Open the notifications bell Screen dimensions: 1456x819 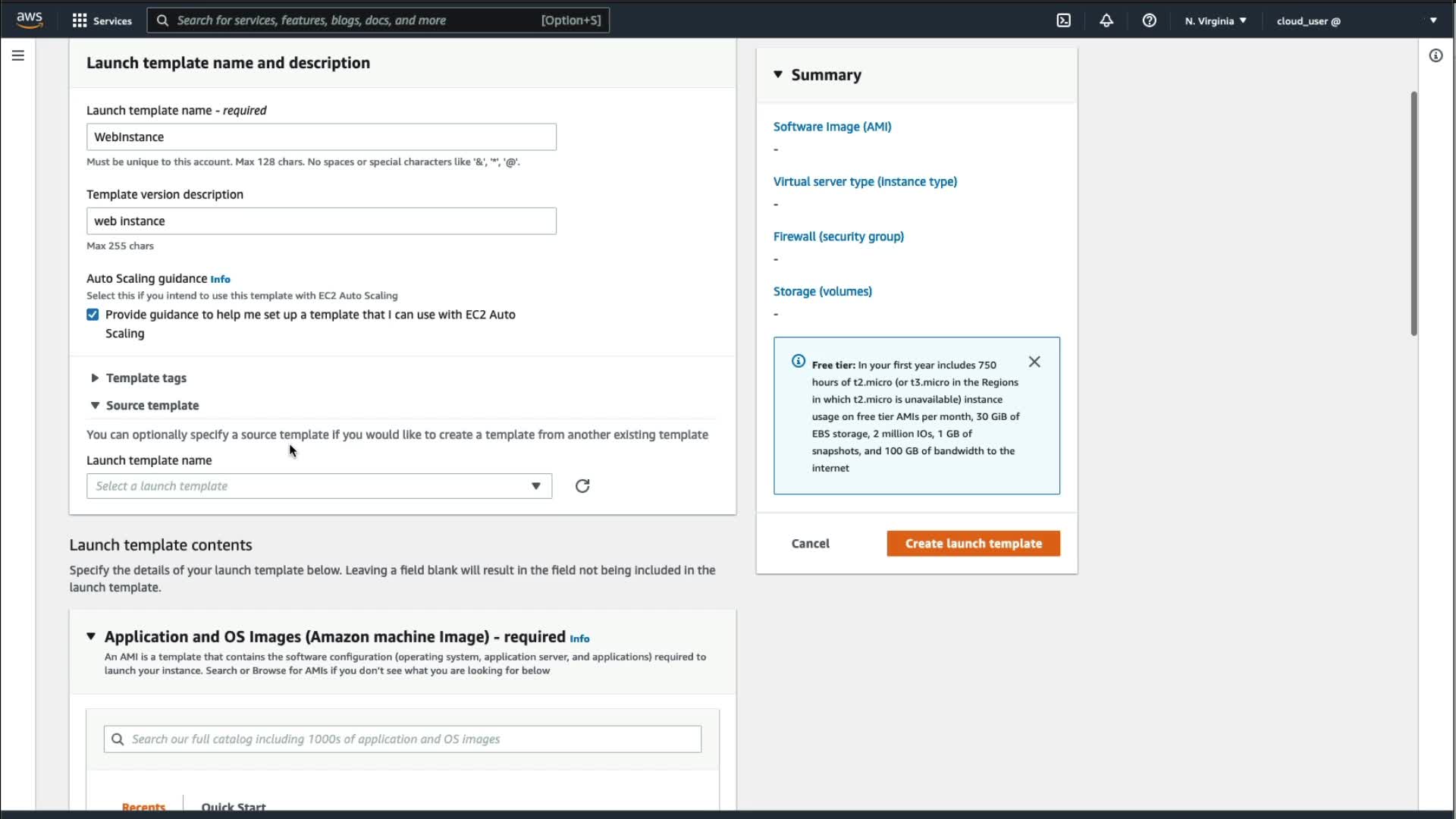(x=1106, y=20)
